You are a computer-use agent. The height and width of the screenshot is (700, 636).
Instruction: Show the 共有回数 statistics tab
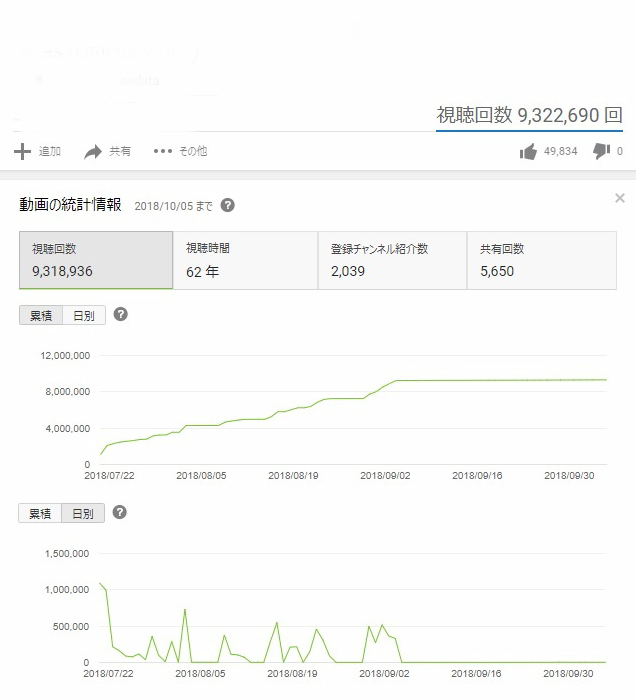pos(539,260)
